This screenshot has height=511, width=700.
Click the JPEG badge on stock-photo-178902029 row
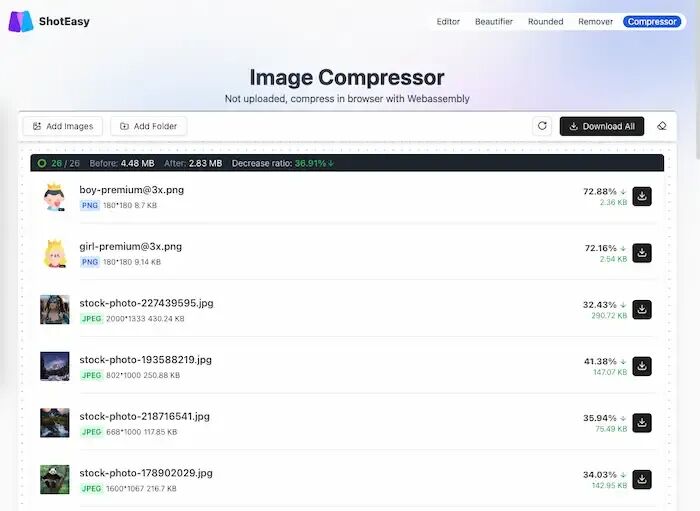click(x=92, y=489)
